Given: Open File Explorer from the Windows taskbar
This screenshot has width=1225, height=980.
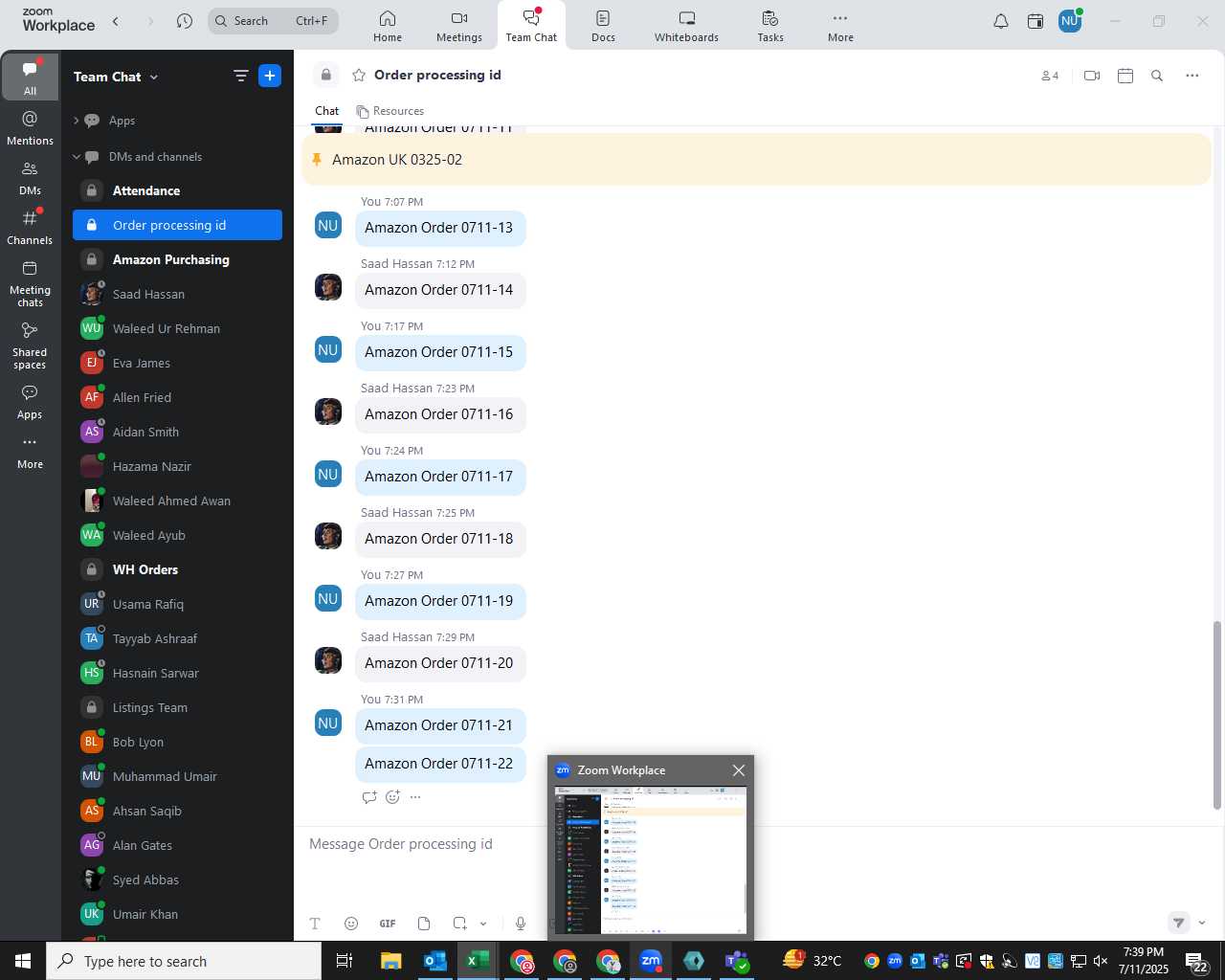Looking at the screenshot, I should [390, 961].
